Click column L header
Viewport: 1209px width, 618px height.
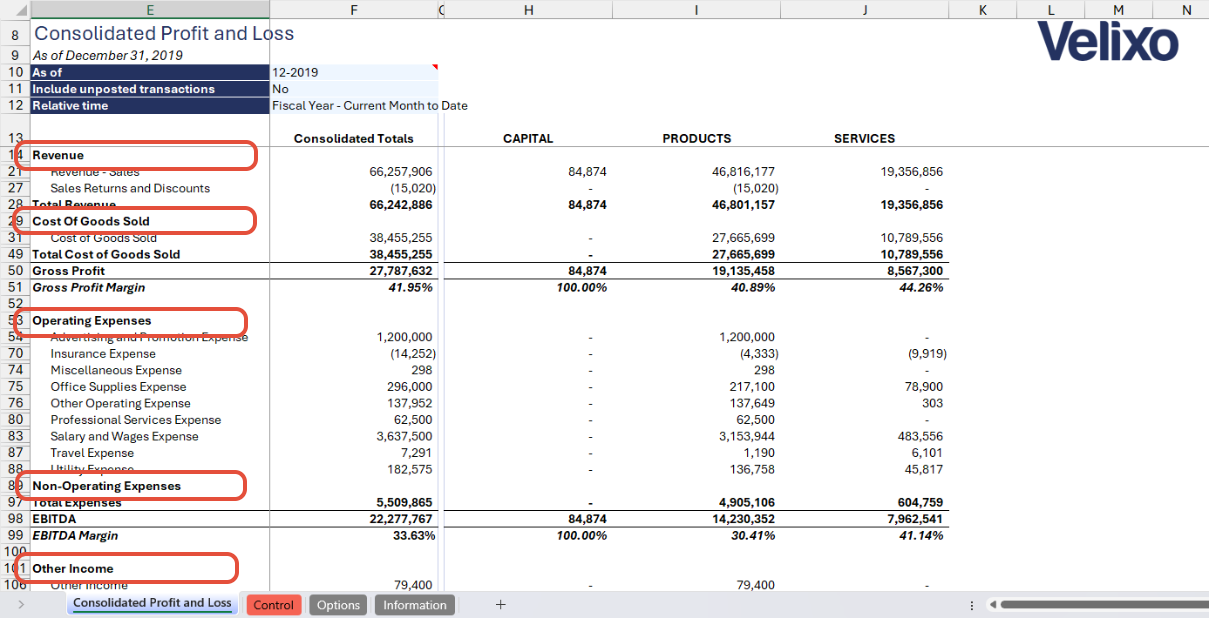(x=1050, y=10)
